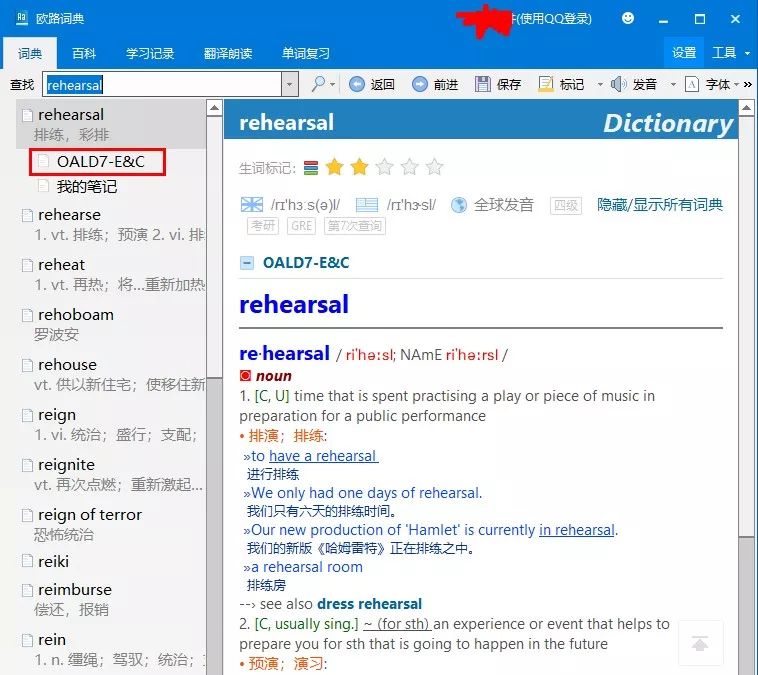Image resolution: width=758 pixels, height=675 pixels.
Task: Switch to the 百科 tab
Action: pyautogui.click(x=84, y=53)
